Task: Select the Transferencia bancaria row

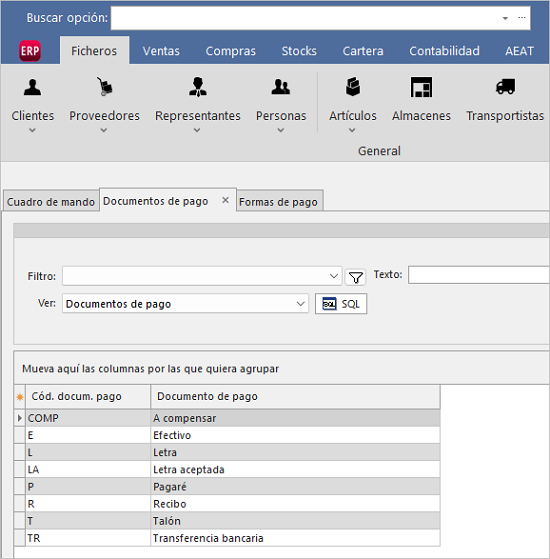Action: [x=227, y=538]
